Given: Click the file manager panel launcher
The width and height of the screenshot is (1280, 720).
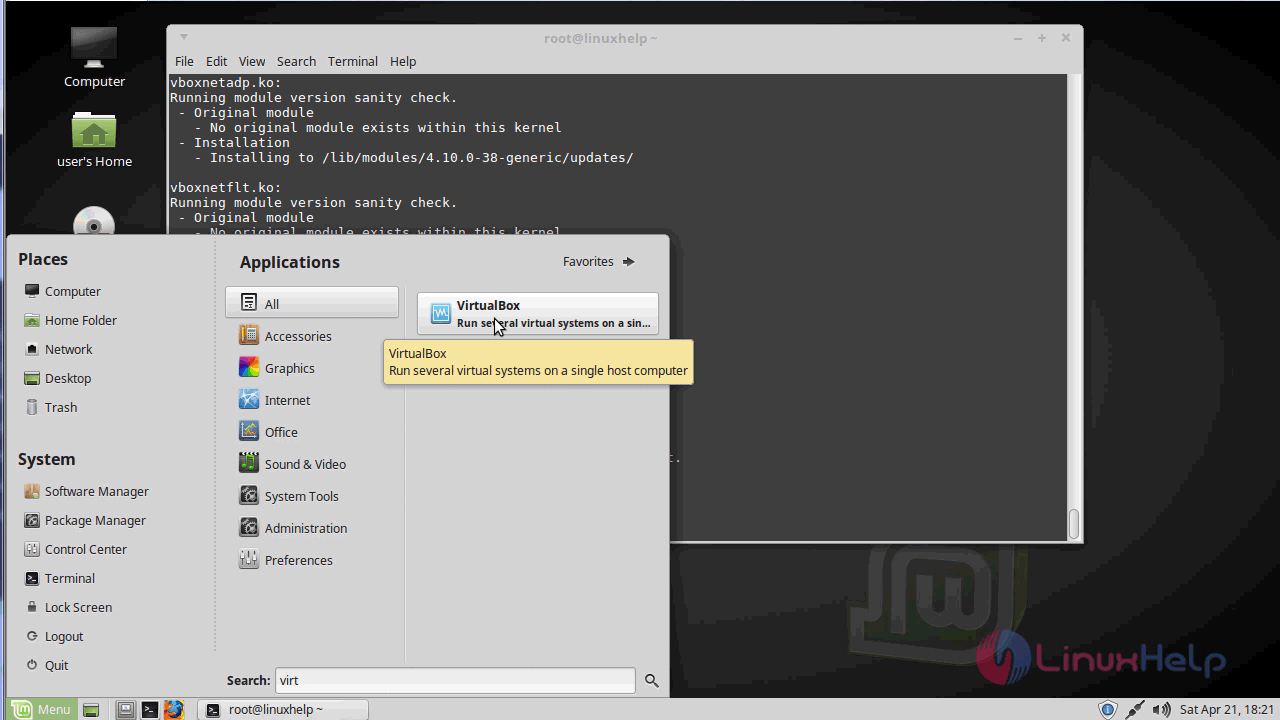Looking at the screenshot, I should [125, 710].
